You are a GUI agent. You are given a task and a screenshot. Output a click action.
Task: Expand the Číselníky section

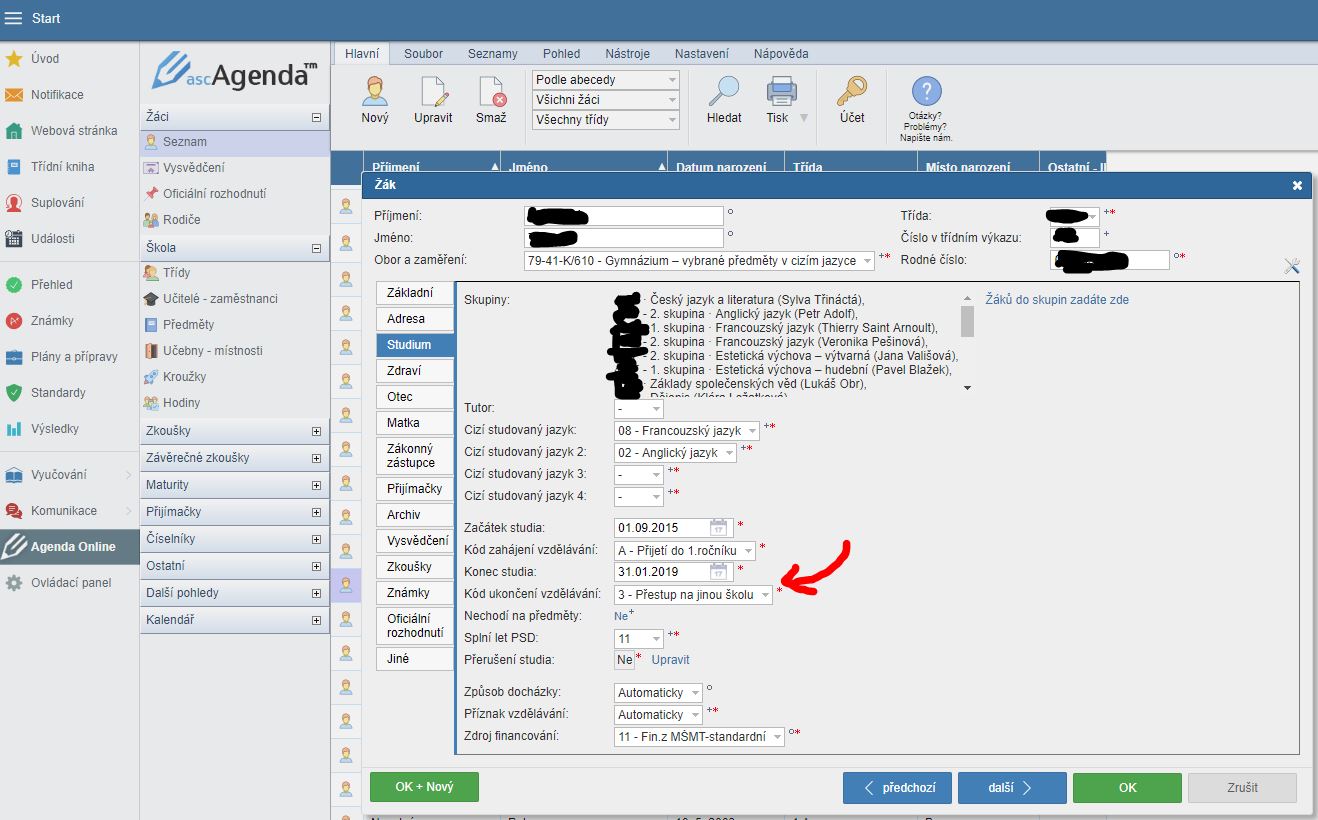coord(317,539)
